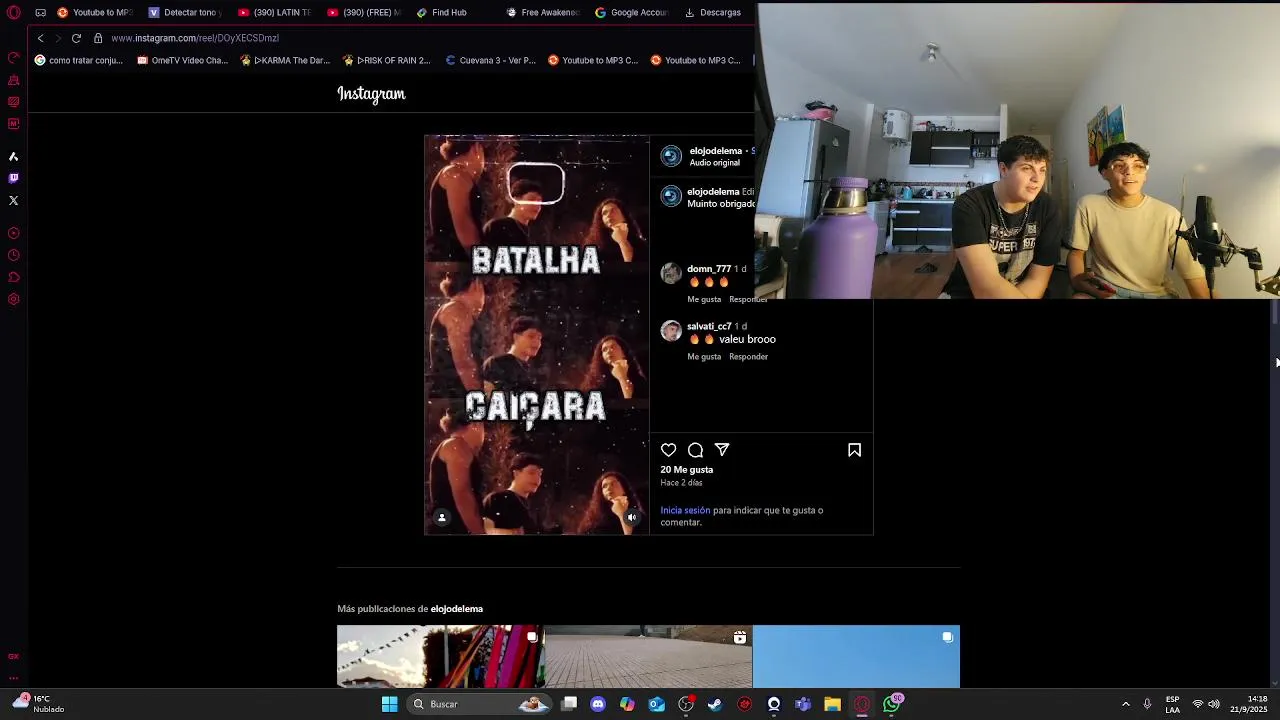Click 'Inicia sesión' link
The width and height of the screenshot is (1280, 720).
tap(685, 510)
